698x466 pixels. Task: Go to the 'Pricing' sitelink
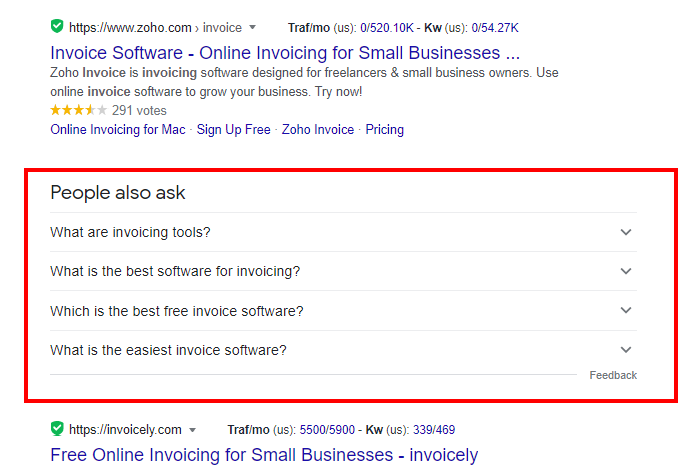coord(384,130)
